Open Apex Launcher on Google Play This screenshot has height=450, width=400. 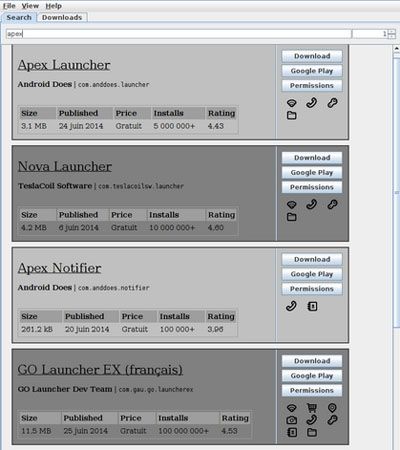(312, 71)
